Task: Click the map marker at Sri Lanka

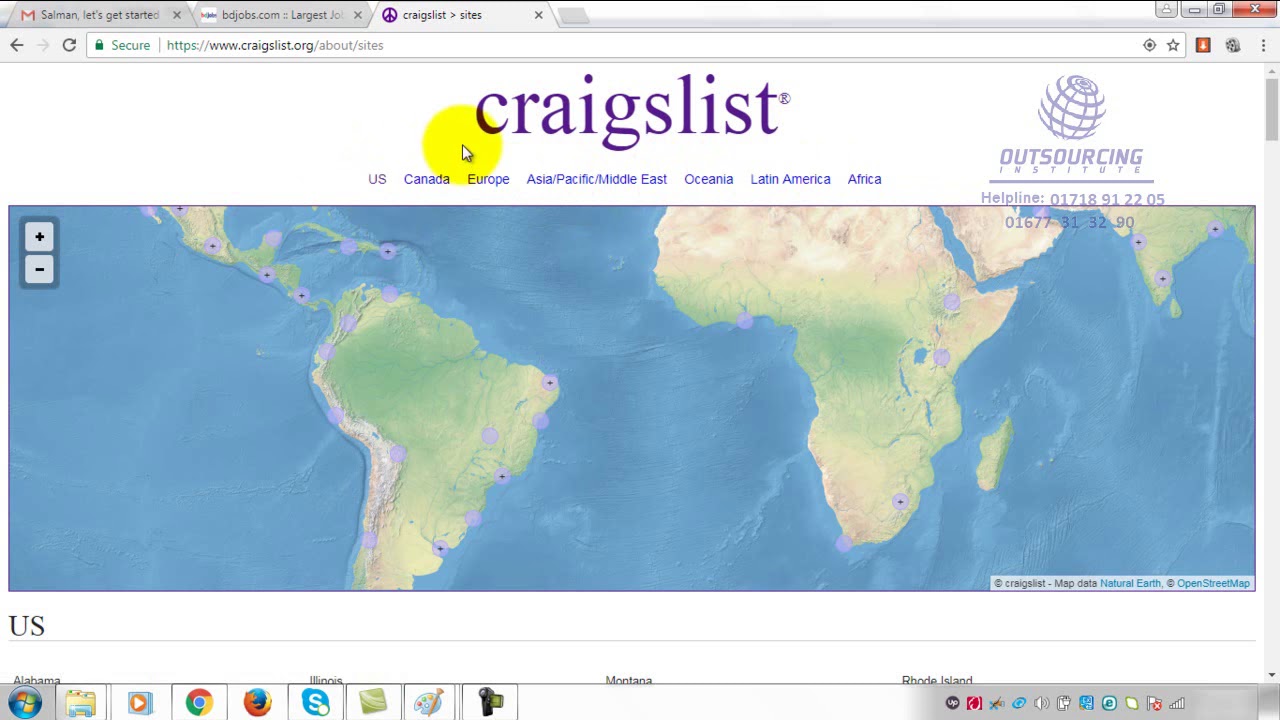Action: (1162, 279)
